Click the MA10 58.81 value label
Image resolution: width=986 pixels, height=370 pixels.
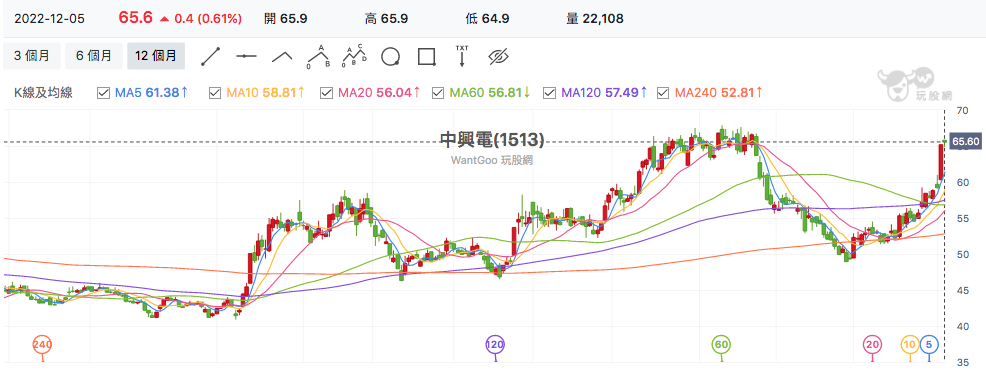point(266,93)
